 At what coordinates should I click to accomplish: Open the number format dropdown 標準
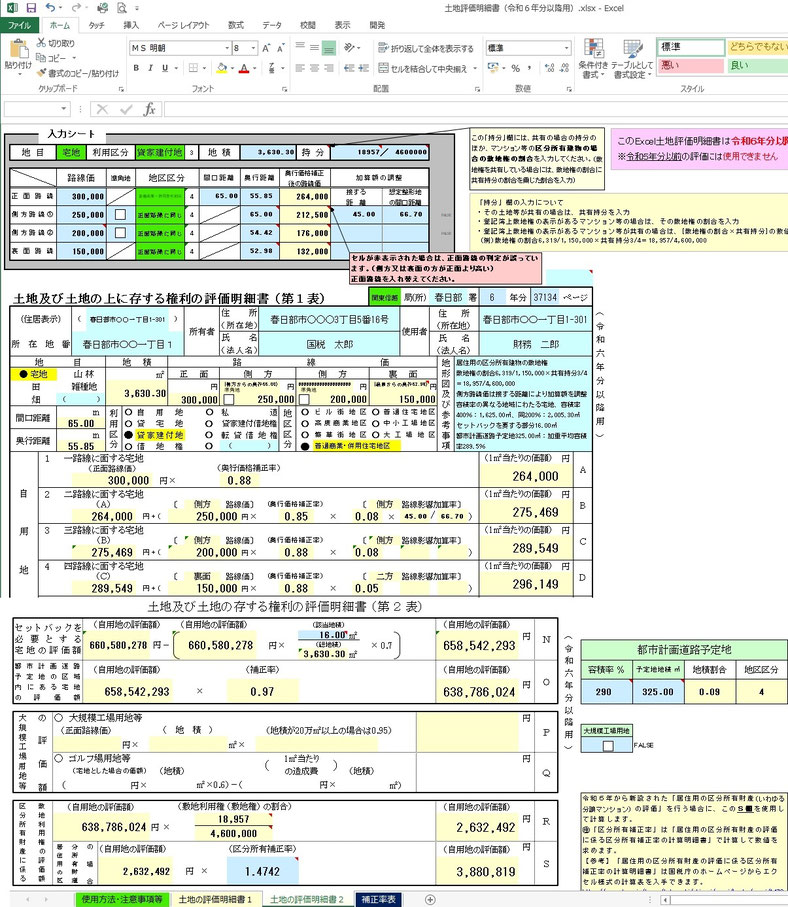[x=566, y=48]
